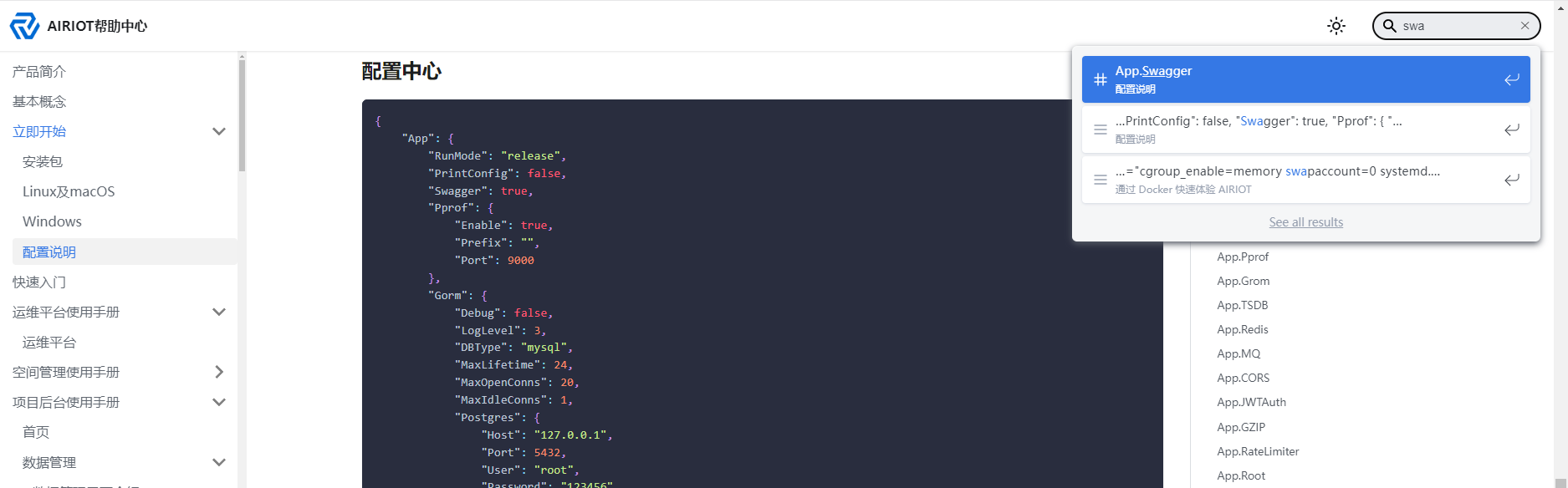Click enter-arrow icon on PrintConfig result

click(1511, 130)
